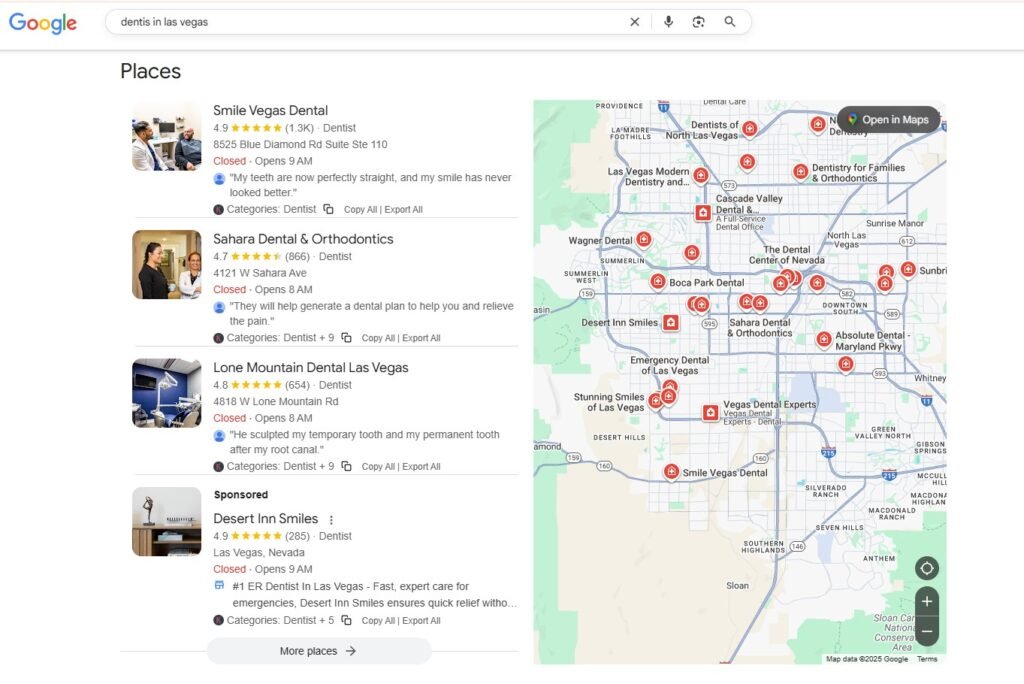This screenshot has height=684, width=1024.
Task: Open Lone Mountain Dental Las Vegas listing
Action: [310, 367]
